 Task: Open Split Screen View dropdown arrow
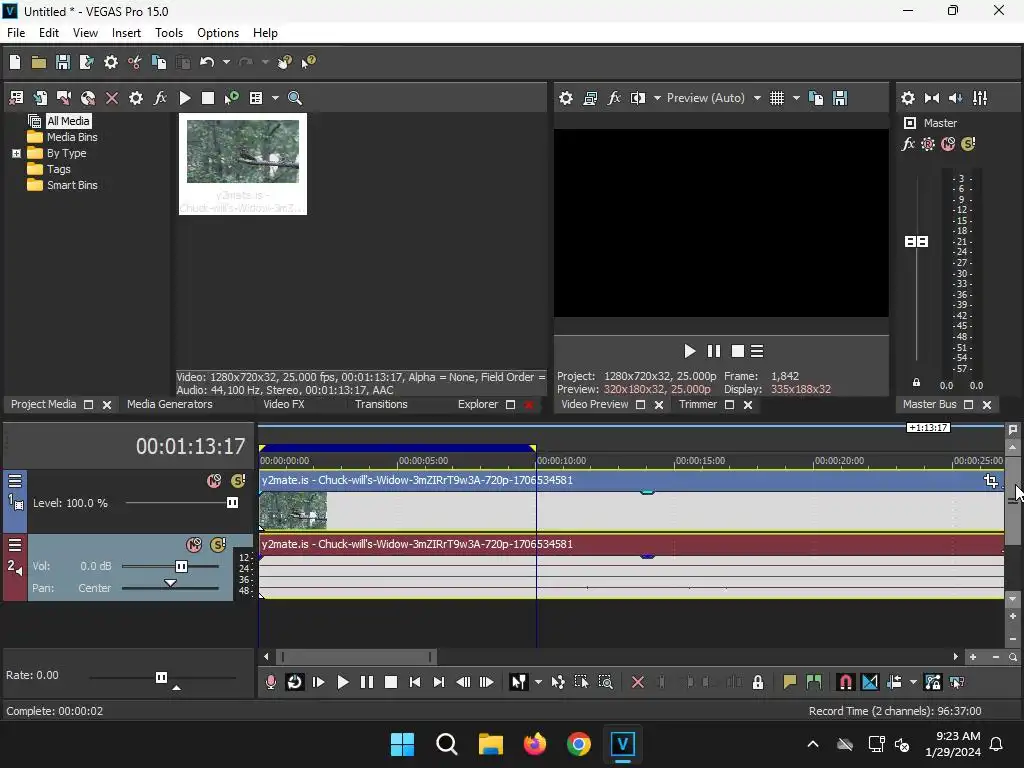tap(657, 98)
